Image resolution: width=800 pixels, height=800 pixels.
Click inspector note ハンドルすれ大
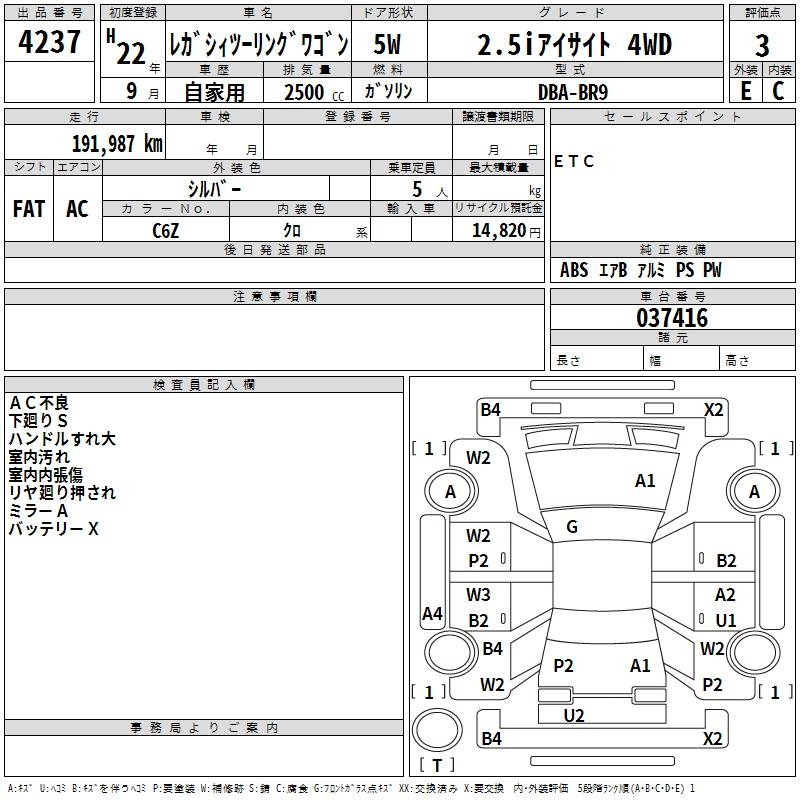62,439
